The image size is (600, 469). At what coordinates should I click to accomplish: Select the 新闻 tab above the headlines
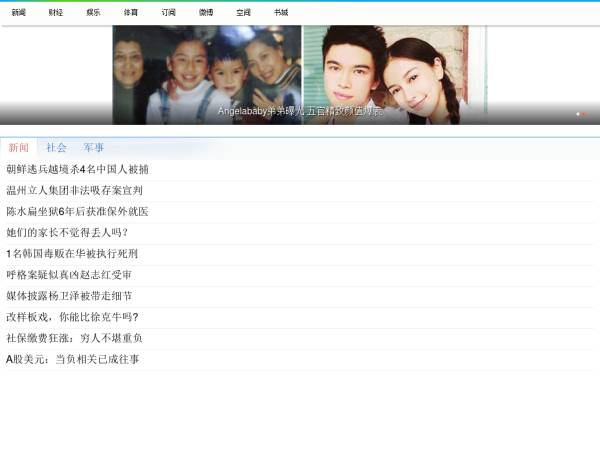[18, 148]
